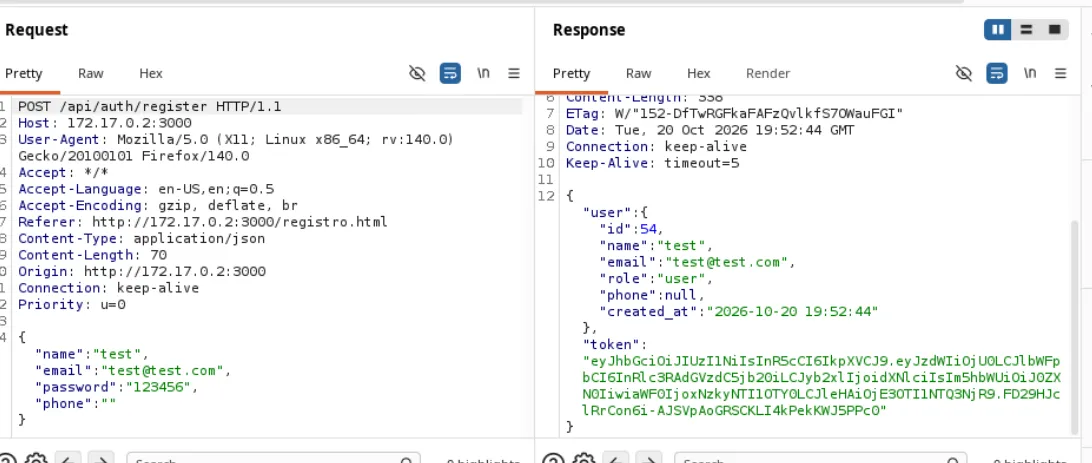Image resolution: width=1092 pixels, height=463 pixels.
Task: Click the Origin header line
Action: (141, 272)
